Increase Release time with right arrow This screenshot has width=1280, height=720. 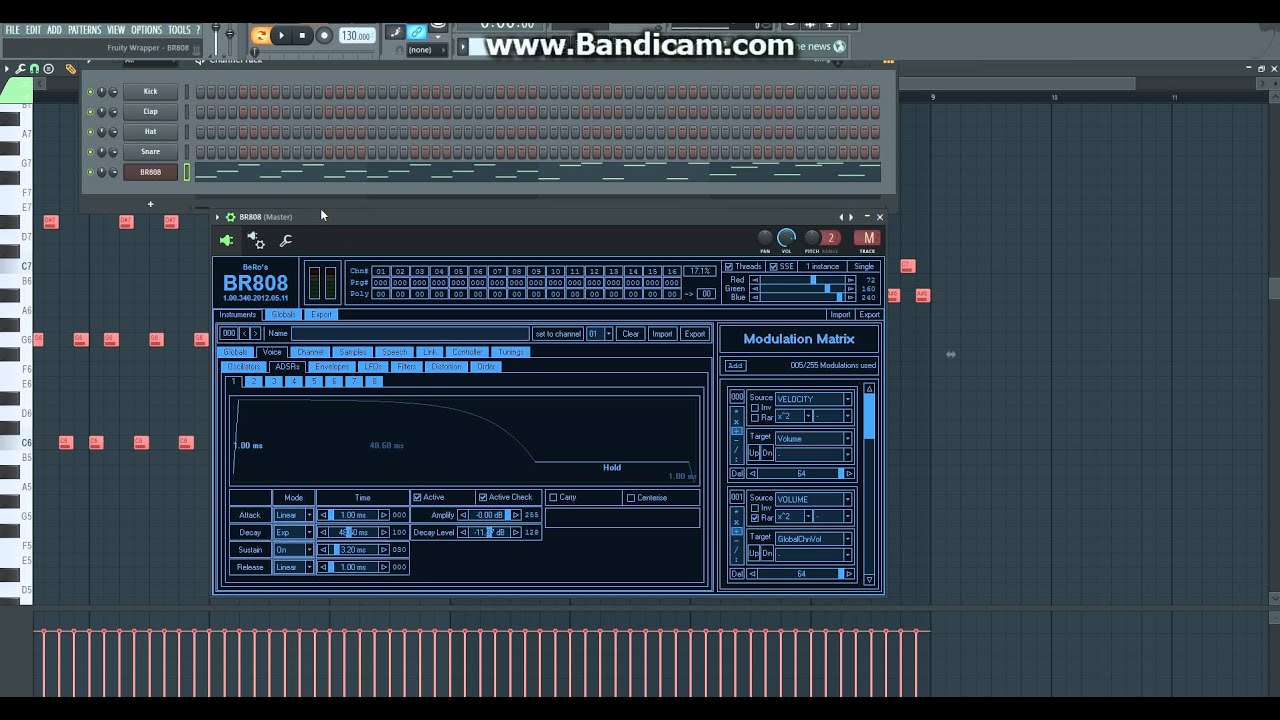384,567
